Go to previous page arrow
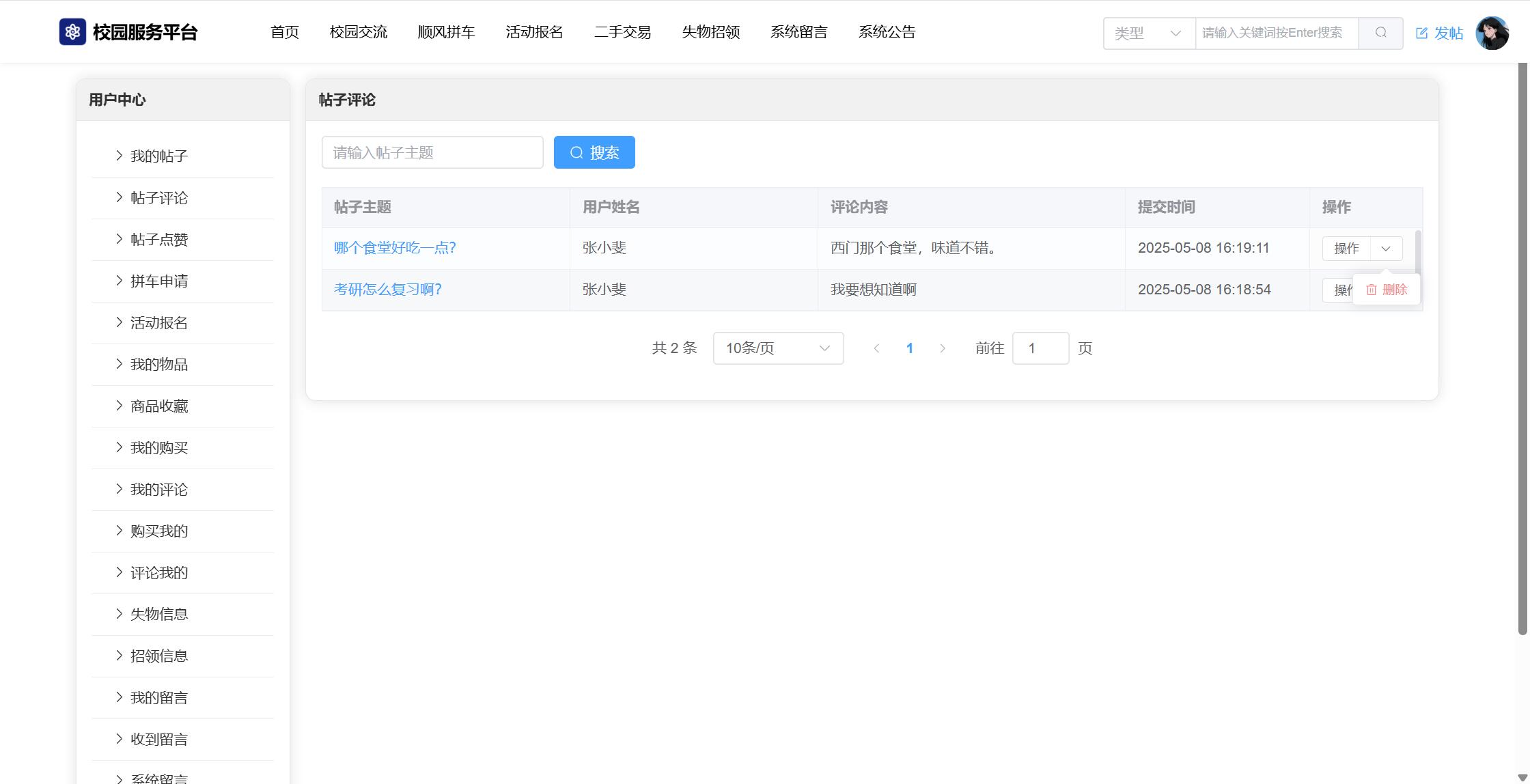Image resolution: width=1530 pixels, height=784 pixels. click(876, 348)
